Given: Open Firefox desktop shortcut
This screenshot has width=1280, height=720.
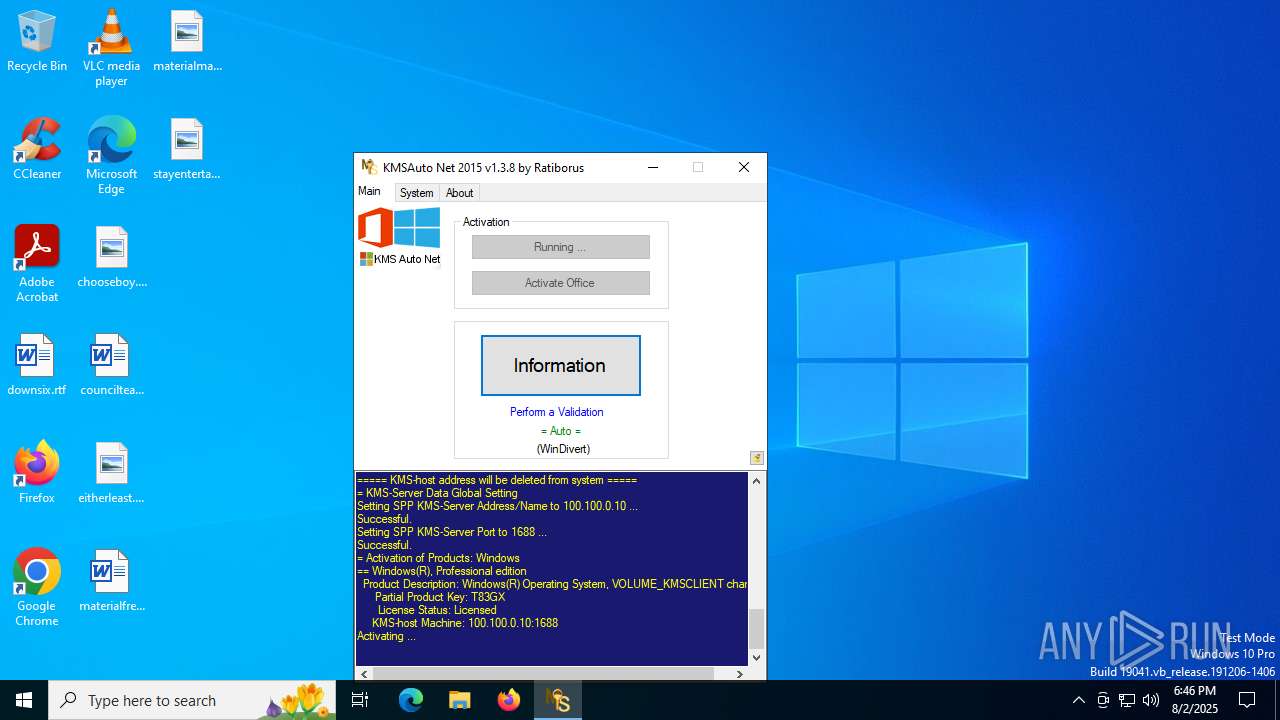Looking at the screenshot, I should [37, 474].
